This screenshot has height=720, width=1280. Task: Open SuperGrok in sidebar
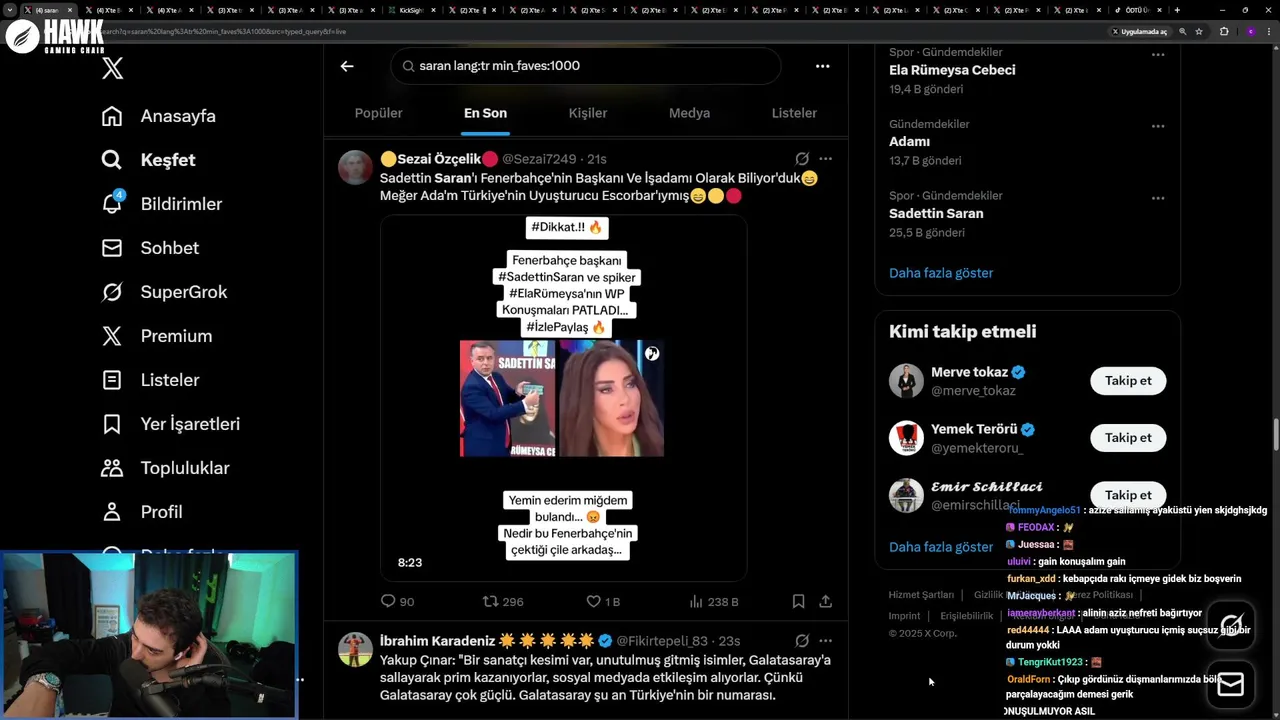click(164, 292)
